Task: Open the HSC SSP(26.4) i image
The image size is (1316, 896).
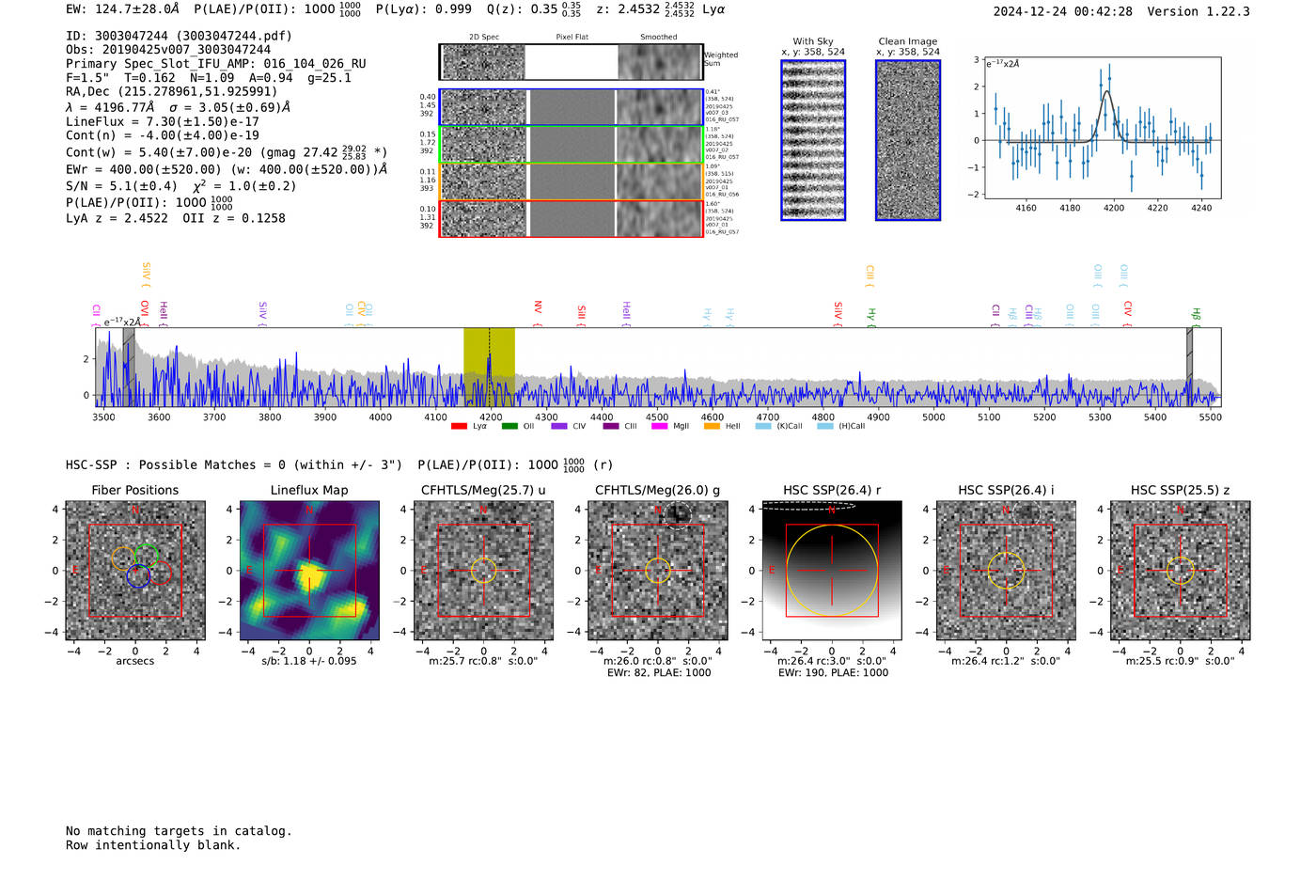Action: pyautogui.click(x=1006, y=571)
